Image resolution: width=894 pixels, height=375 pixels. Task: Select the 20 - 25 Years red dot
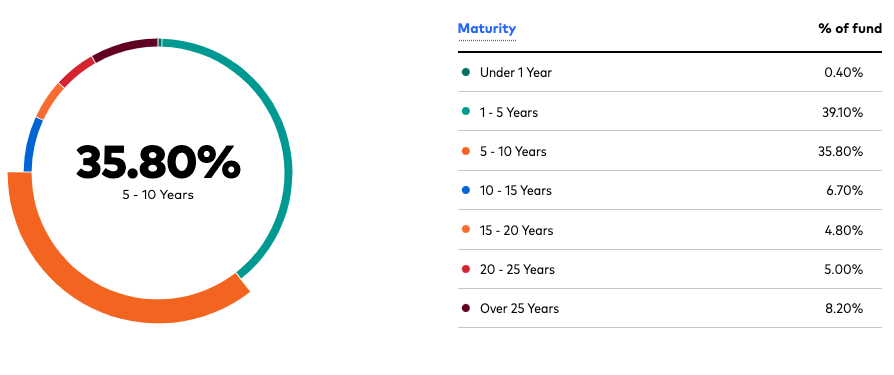point(466,269)
